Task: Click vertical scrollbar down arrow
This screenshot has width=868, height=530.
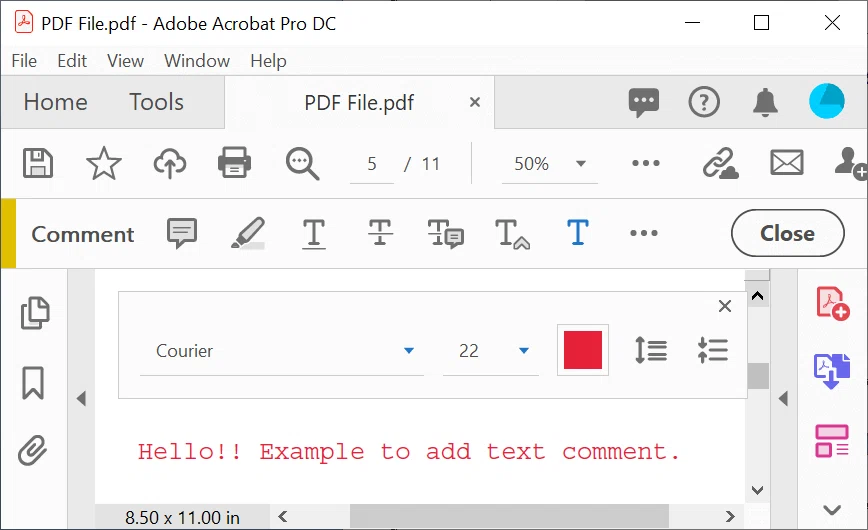Action: [757, 490]
